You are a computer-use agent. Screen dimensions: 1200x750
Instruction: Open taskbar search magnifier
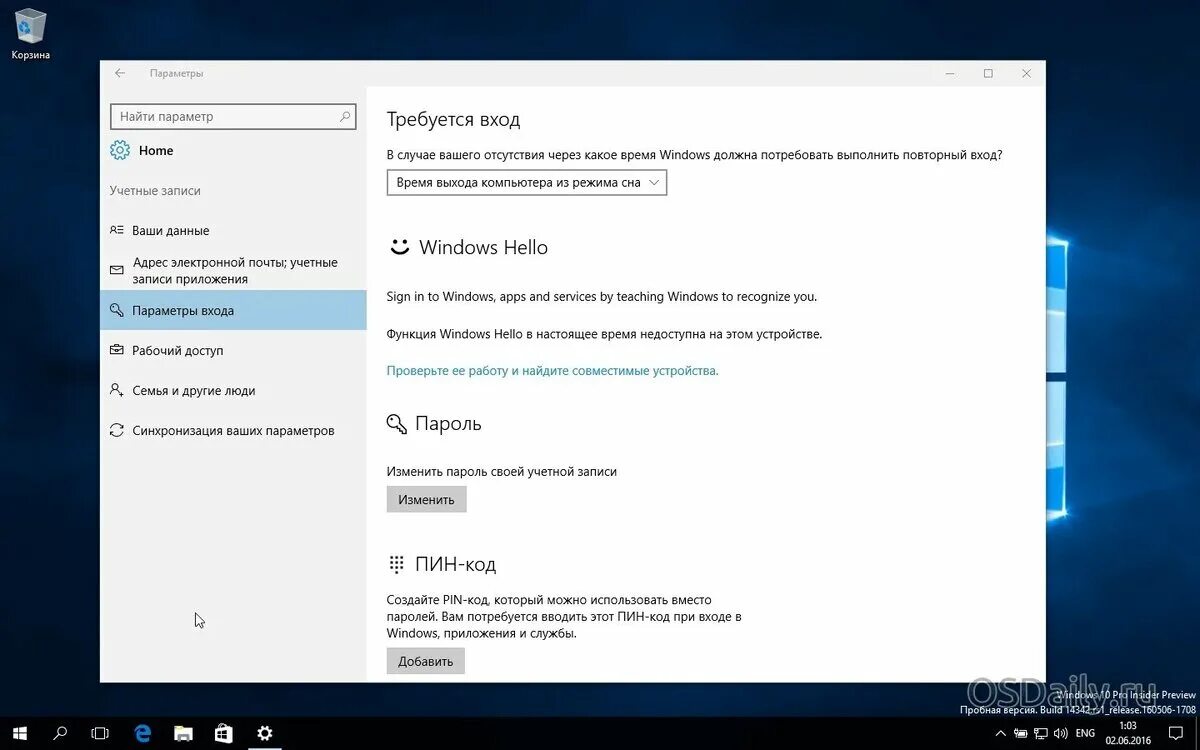60,733
